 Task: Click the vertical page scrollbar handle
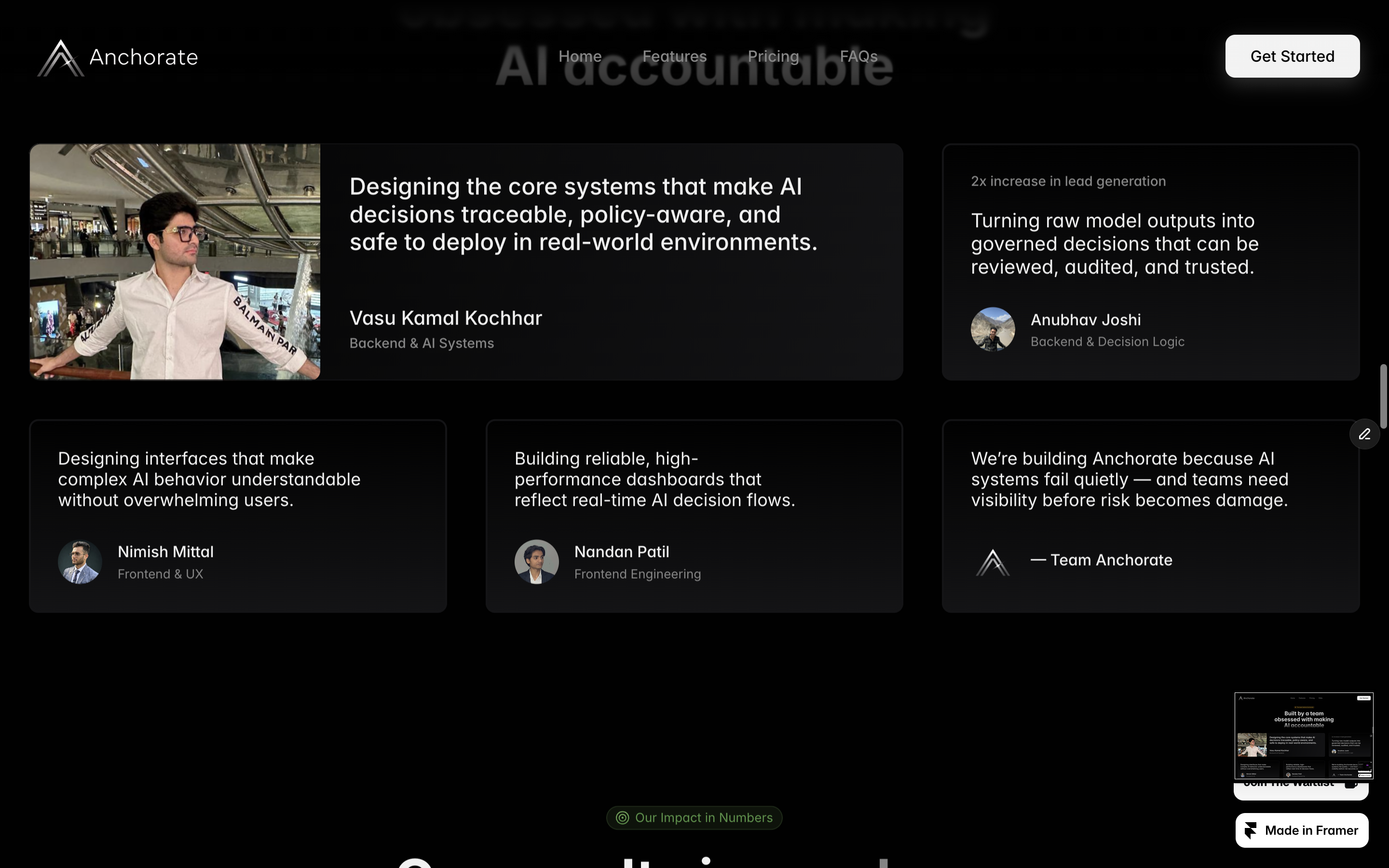pos(1383,396)
